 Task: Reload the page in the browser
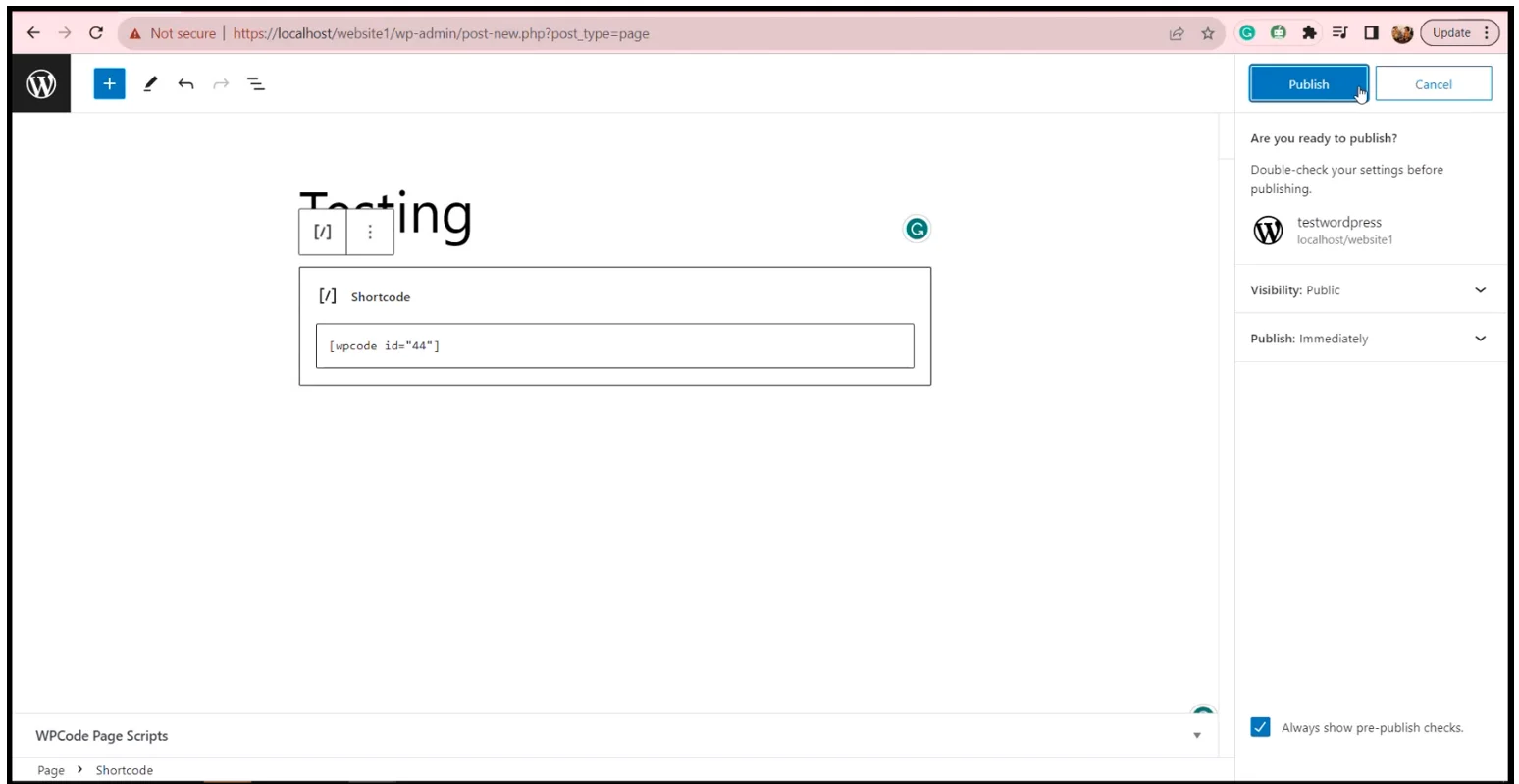point(96,33)
